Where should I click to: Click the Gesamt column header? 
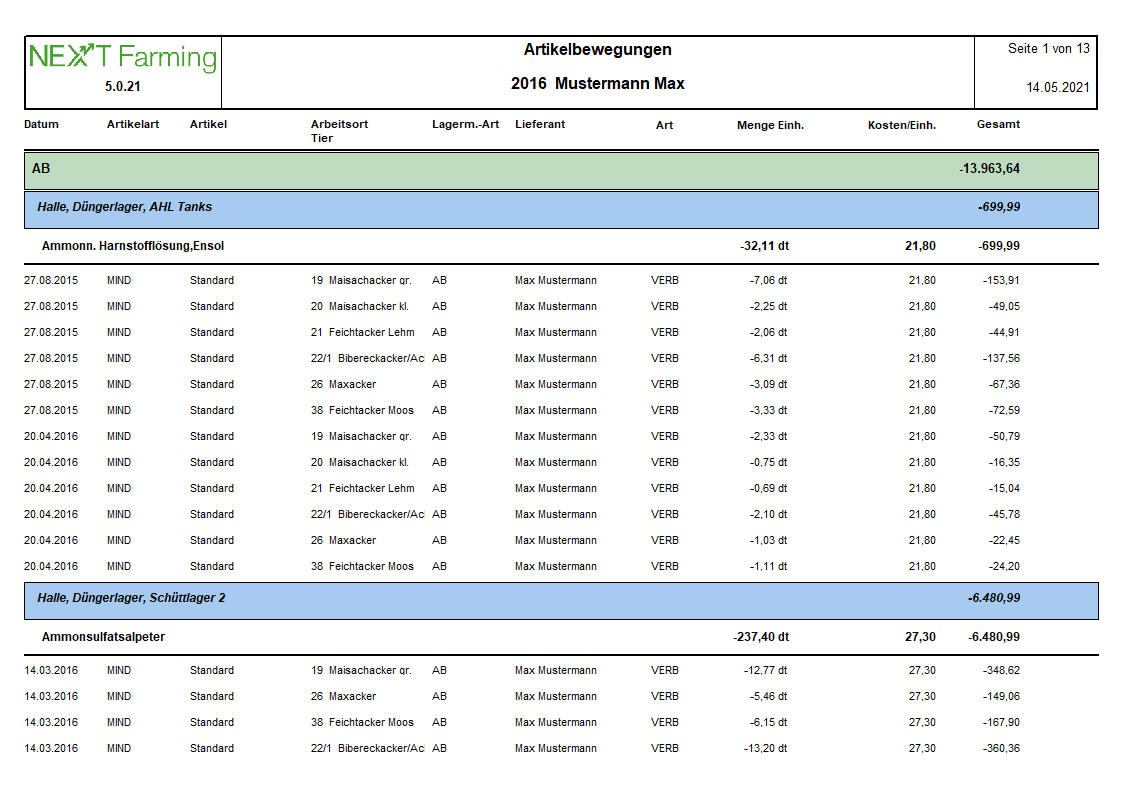coord(998,125)
